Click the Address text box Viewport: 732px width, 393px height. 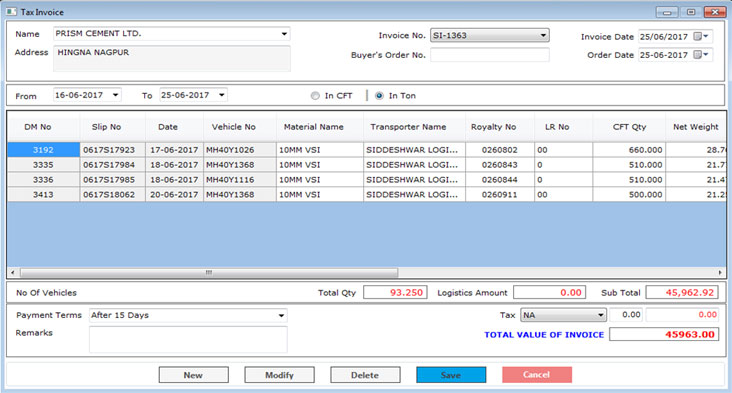172,58
